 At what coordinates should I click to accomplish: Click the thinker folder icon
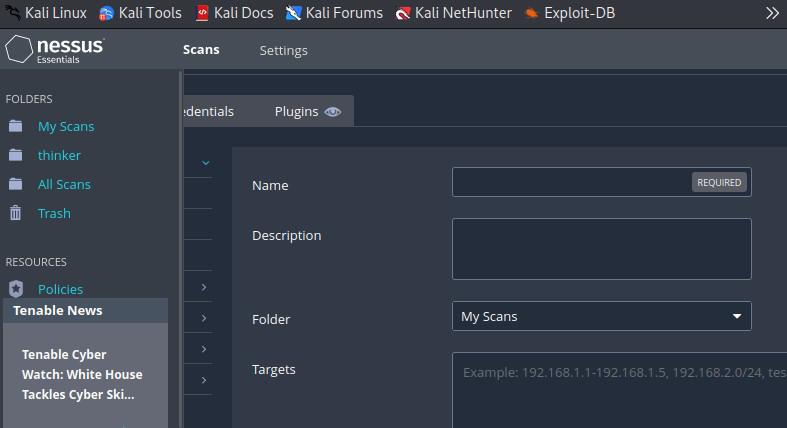click(16, 155)
